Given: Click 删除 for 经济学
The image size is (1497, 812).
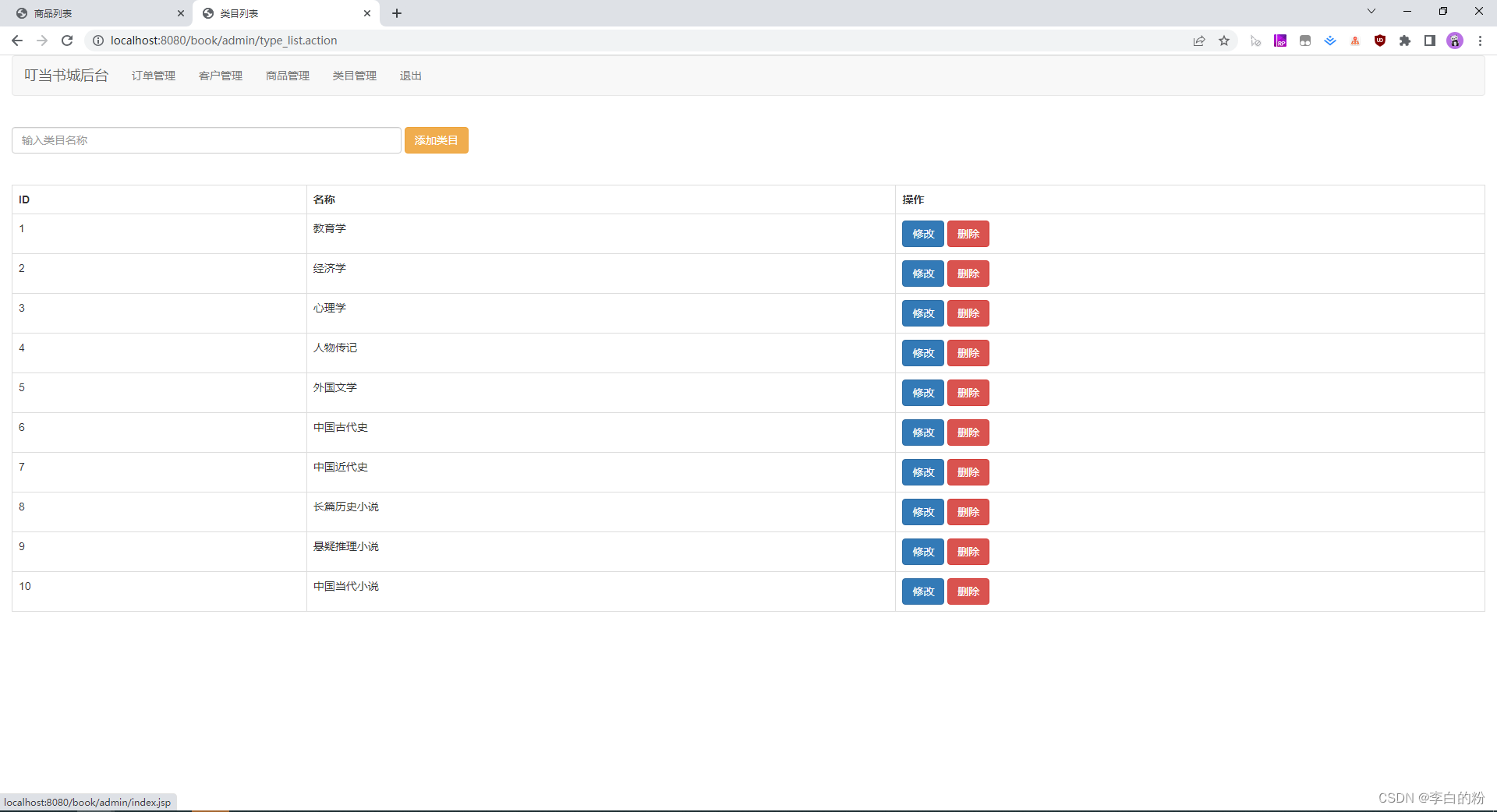Looking at the screenshot, I should click(x=968, y=274).
